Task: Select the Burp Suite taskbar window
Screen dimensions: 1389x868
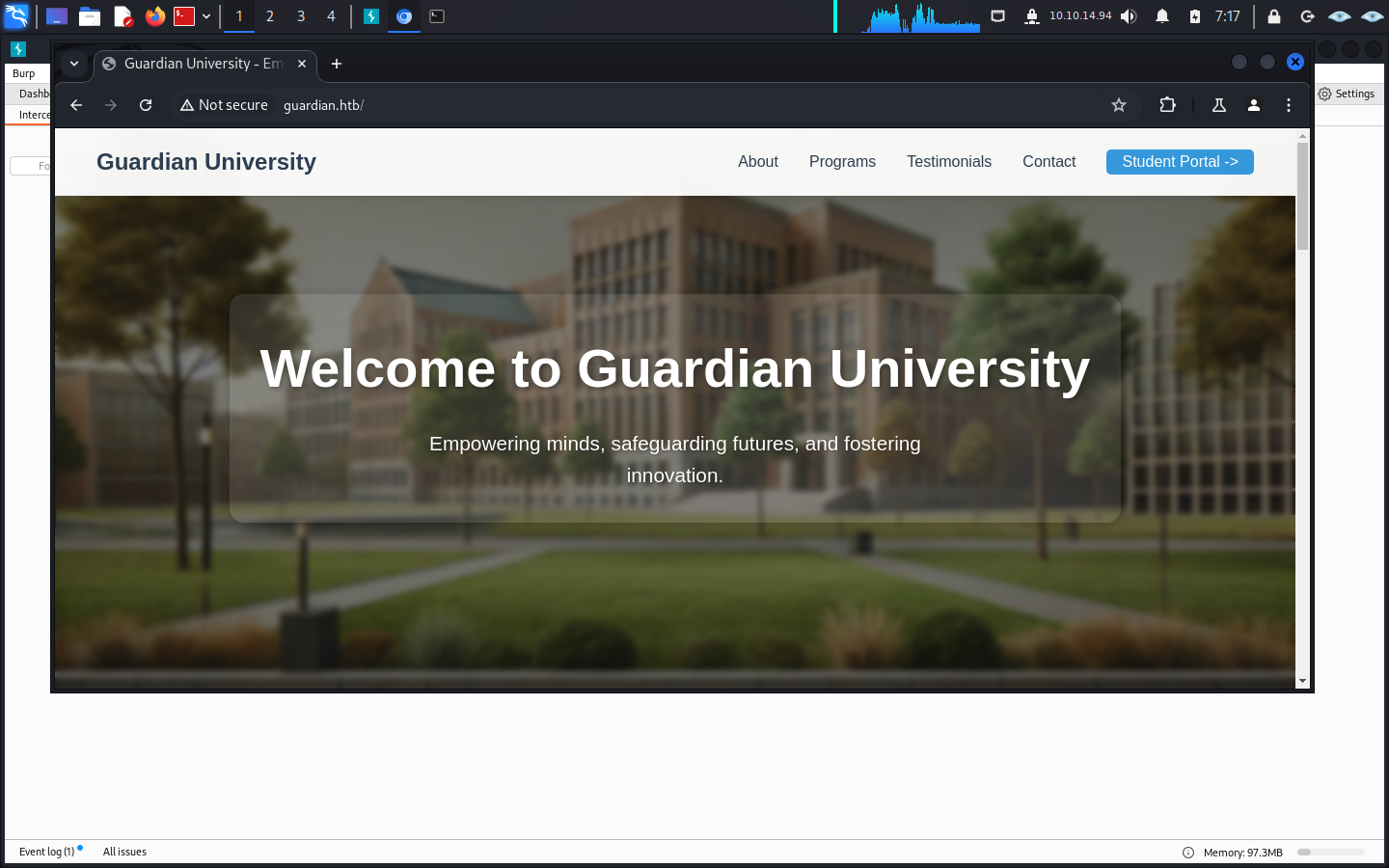Action: tap(371, 16)
